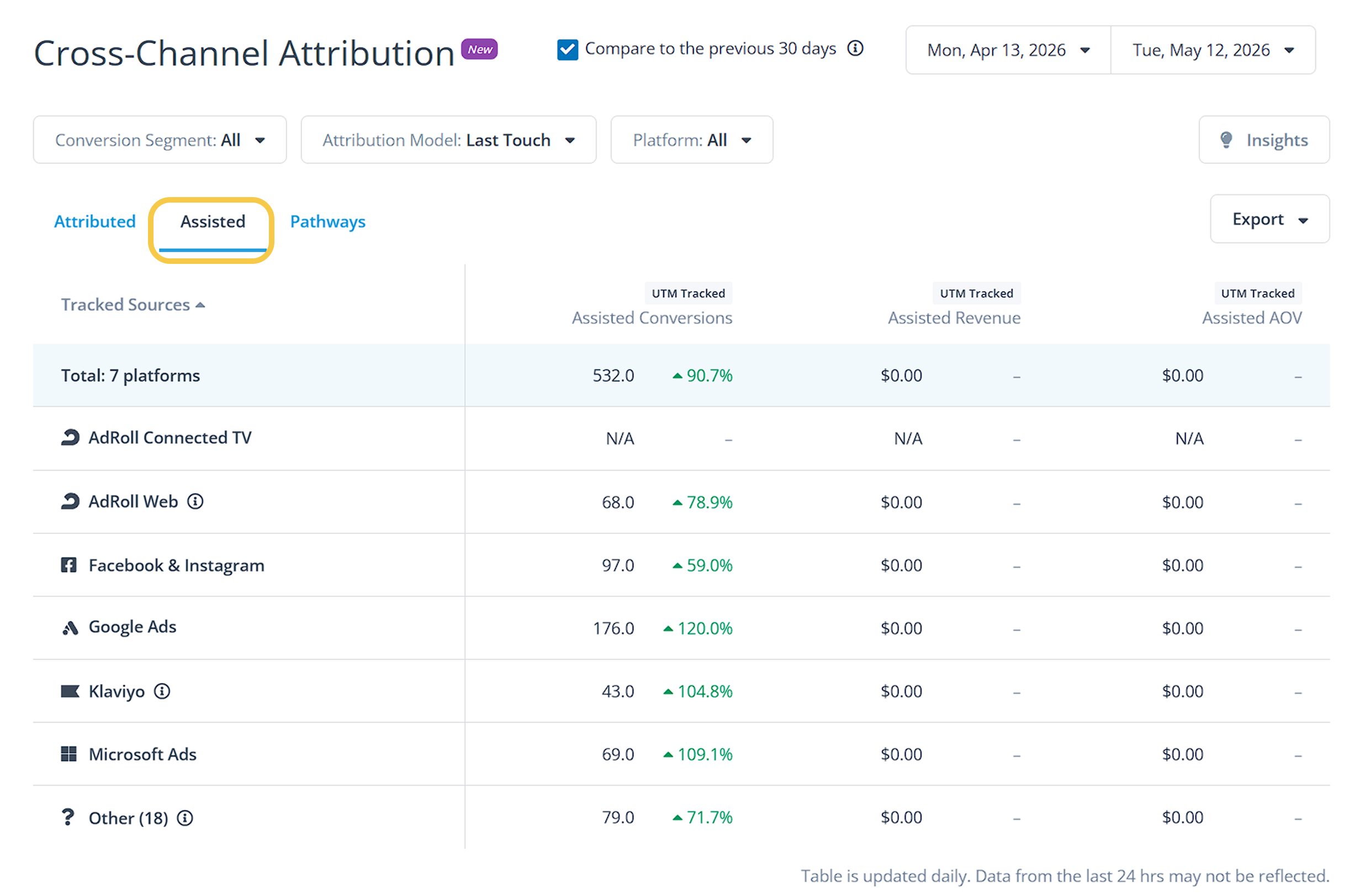Expand the Platform All filter
This screenshot has width=1365, height=896.
[x=692, y=140]
